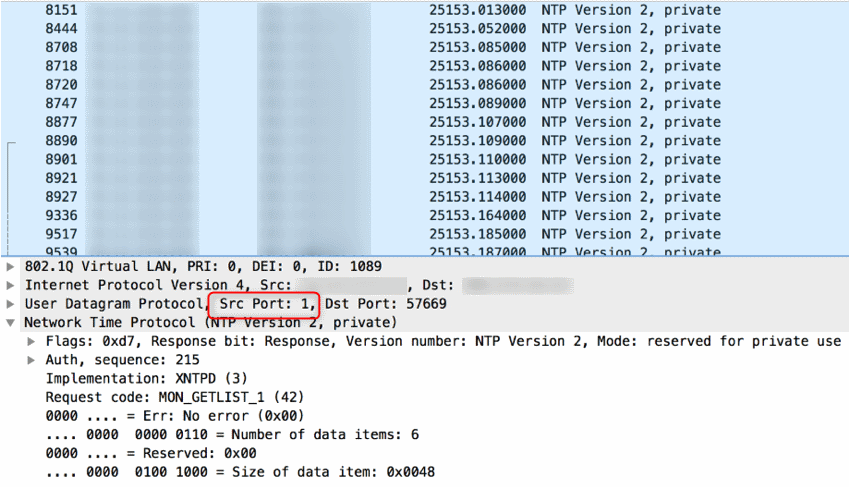
Task: Expand the Auth, sequence: 215 field
Action: [x=31, y=360]
